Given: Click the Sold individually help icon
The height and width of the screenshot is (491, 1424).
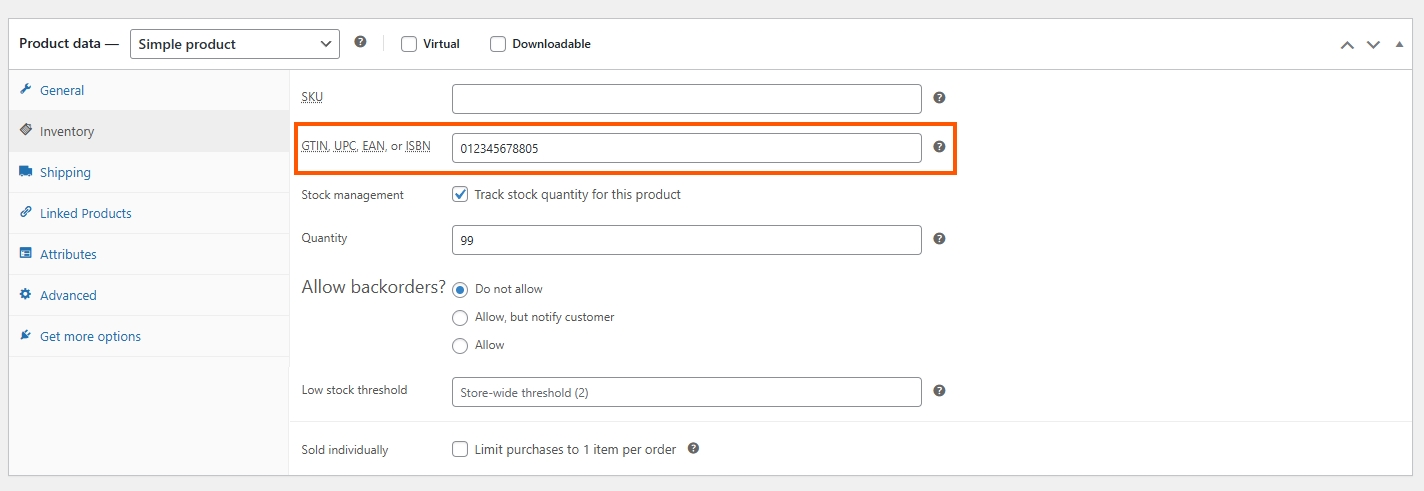Looking at the screenshot, I should (x=693, y=449).
